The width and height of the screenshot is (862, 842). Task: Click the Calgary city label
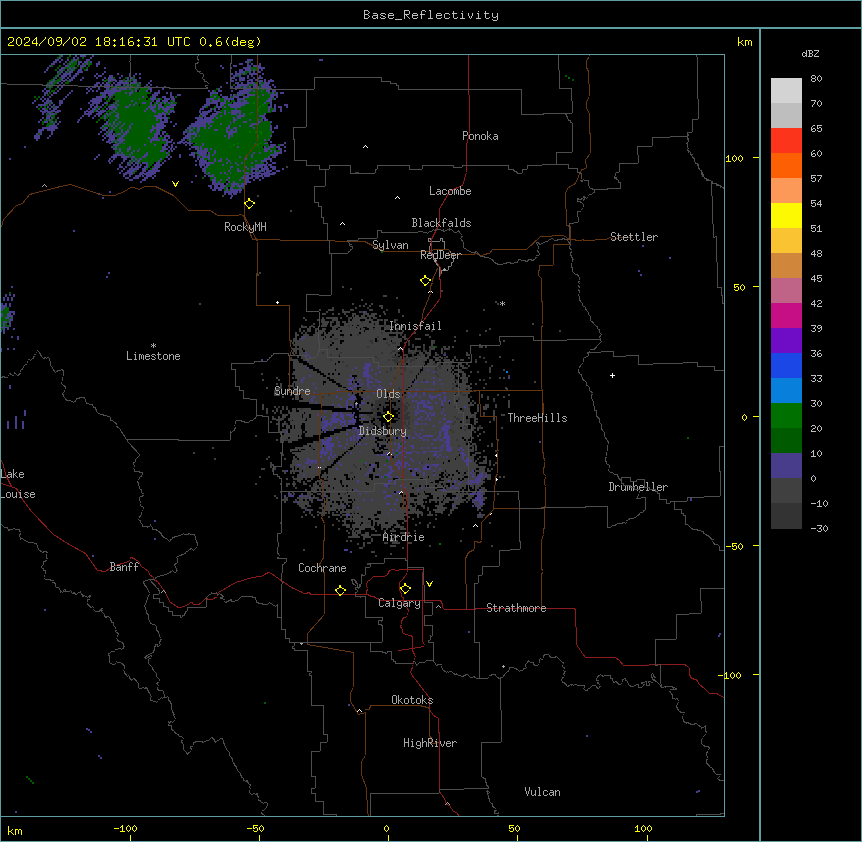point(399,603)
